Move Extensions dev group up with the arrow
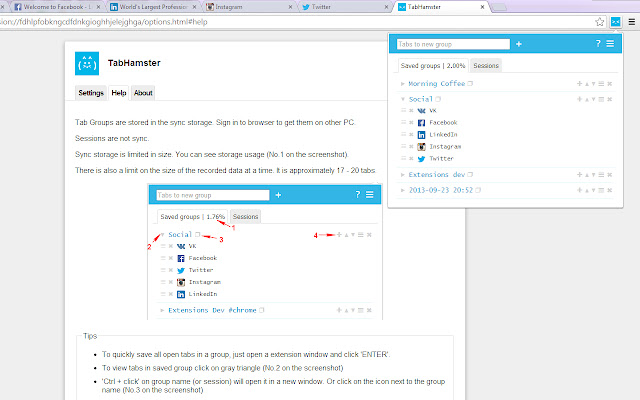The image size is (640, 400). click(x=587, y=175)
